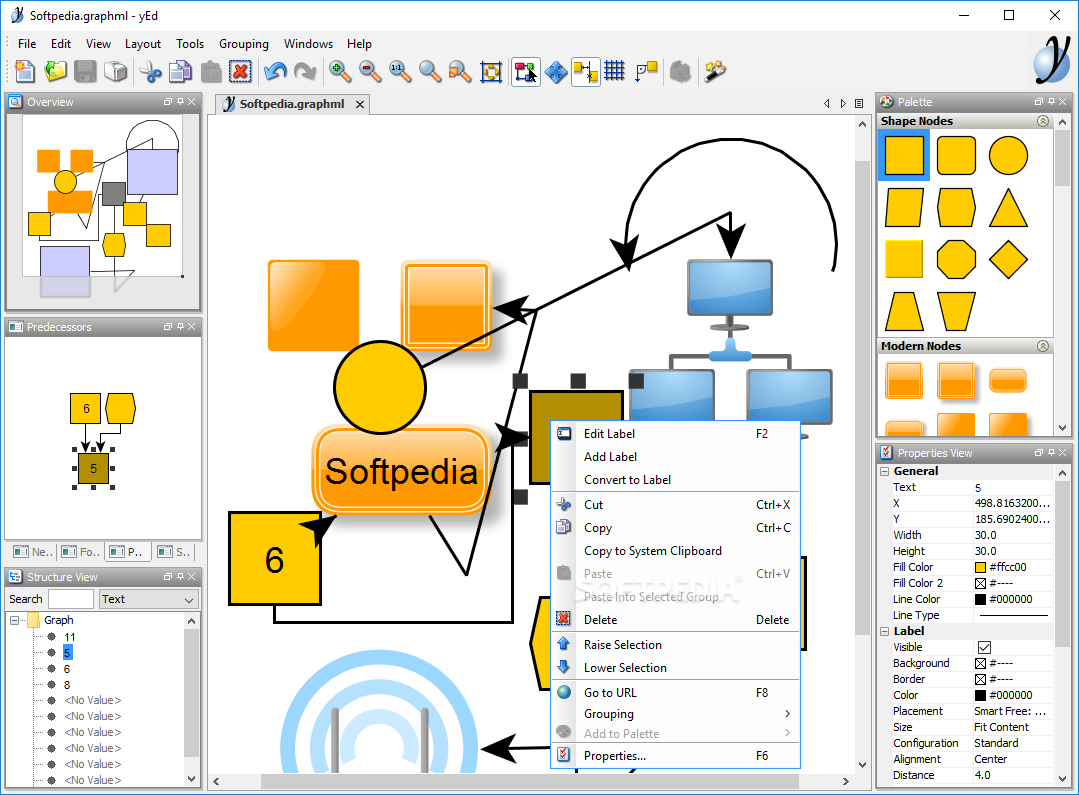Select the hexagon shape node in palette

coord(957,208)
